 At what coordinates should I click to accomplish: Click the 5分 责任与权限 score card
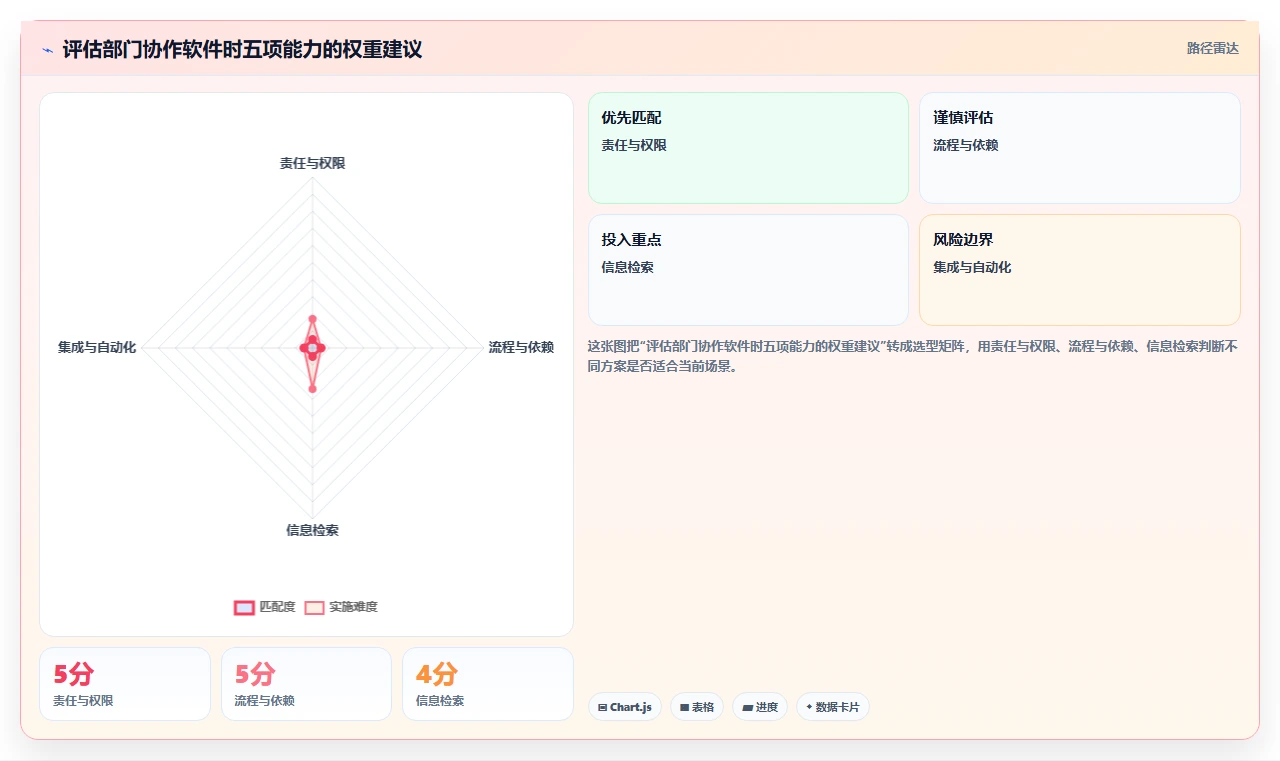pos(125,684)
